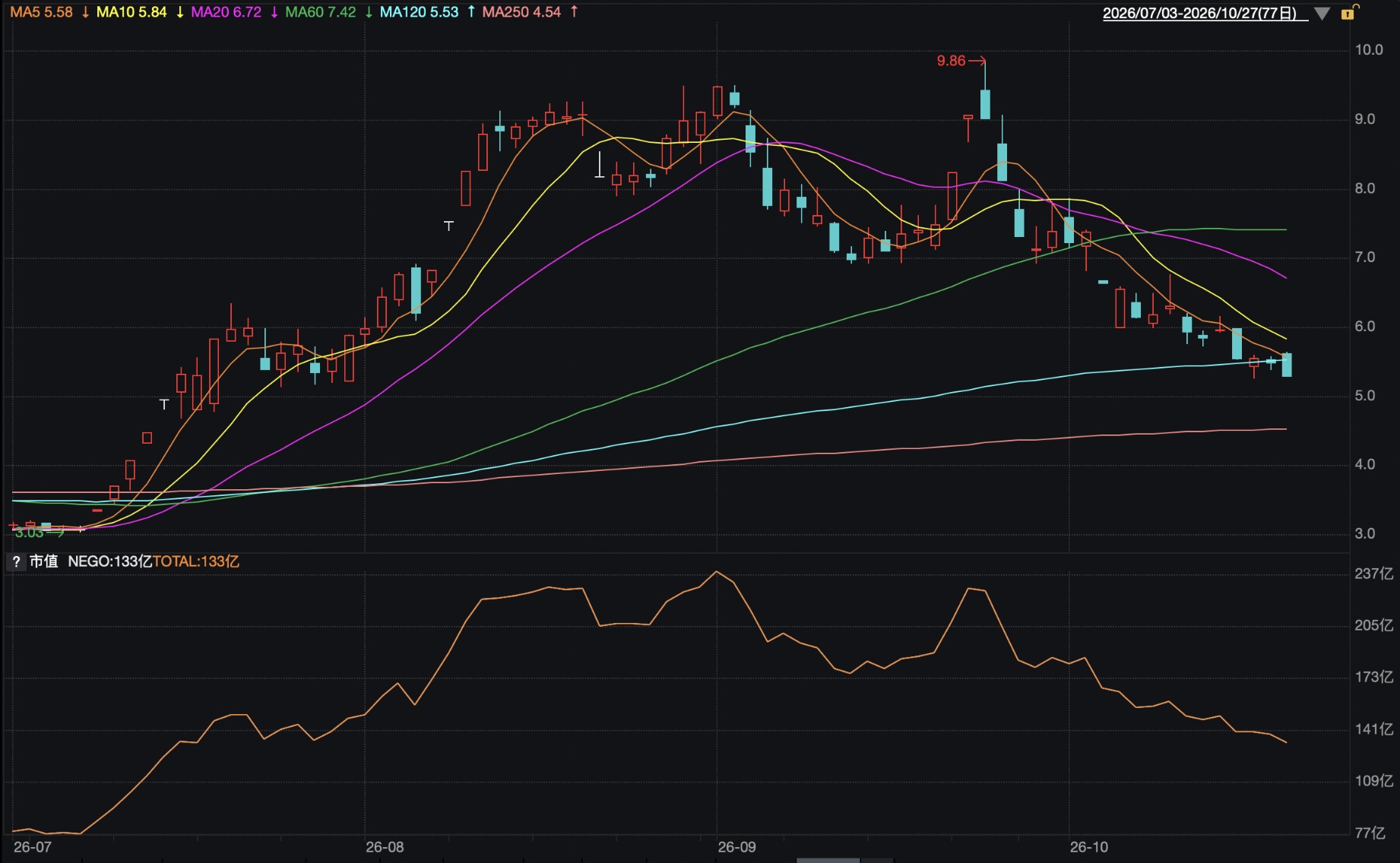Click the 市值 sub-chart indicator name
This screenshot has width=1400, height=863.
[43, 561]
